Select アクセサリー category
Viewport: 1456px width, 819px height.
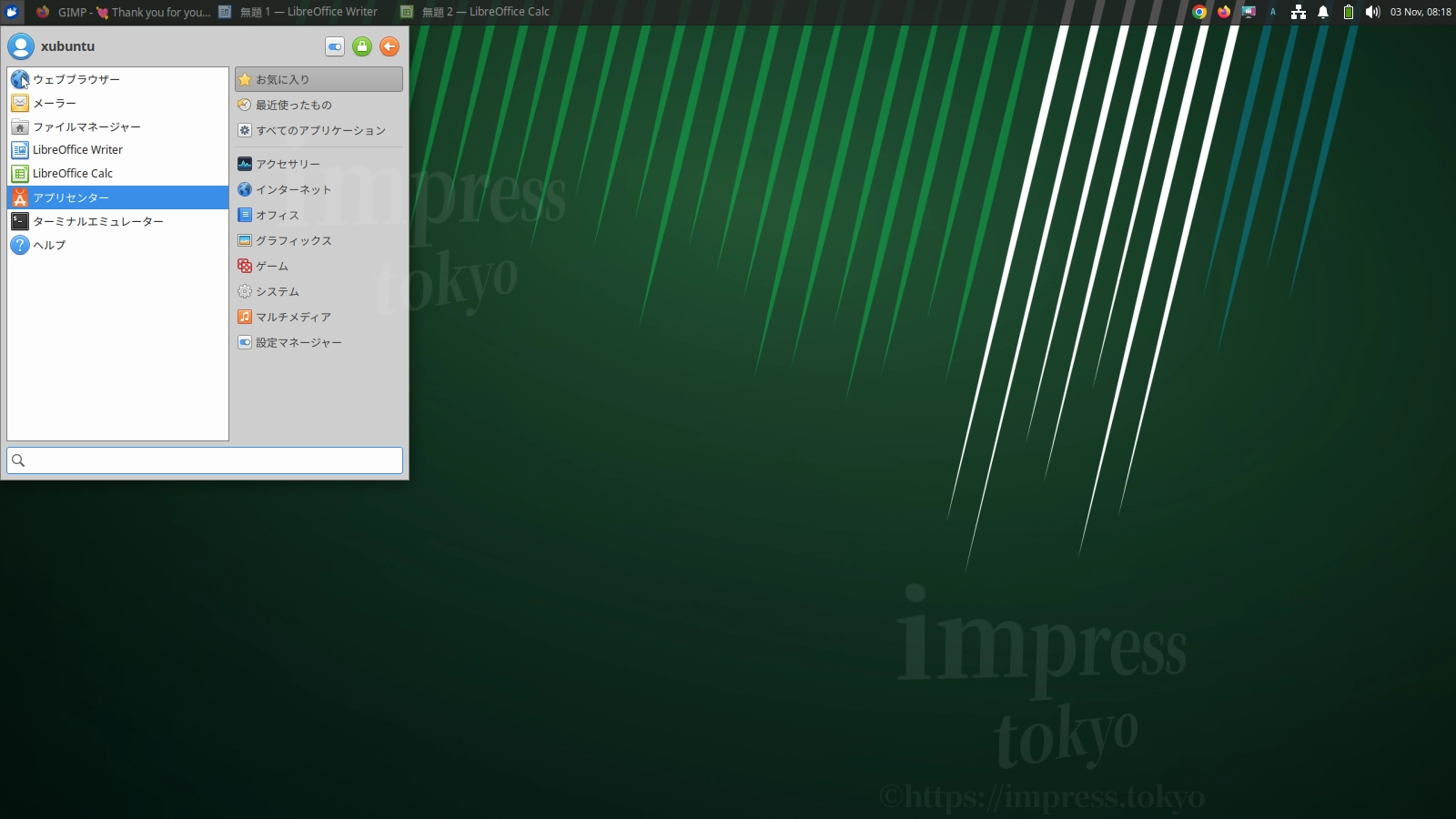pyautogui.click(x=318, y=164)
